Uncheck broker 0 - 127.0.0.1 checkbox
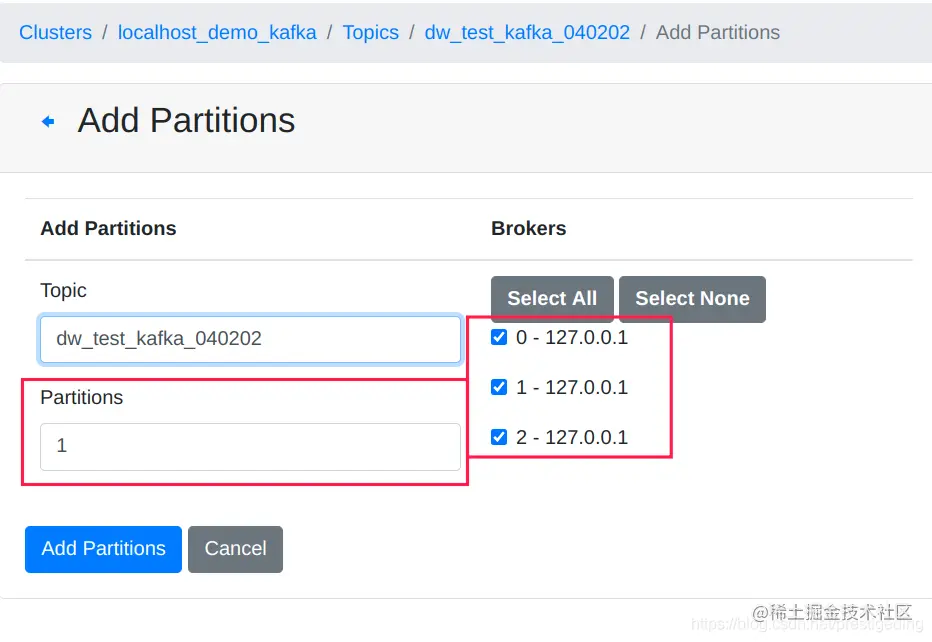 click(x=500, y=338)
